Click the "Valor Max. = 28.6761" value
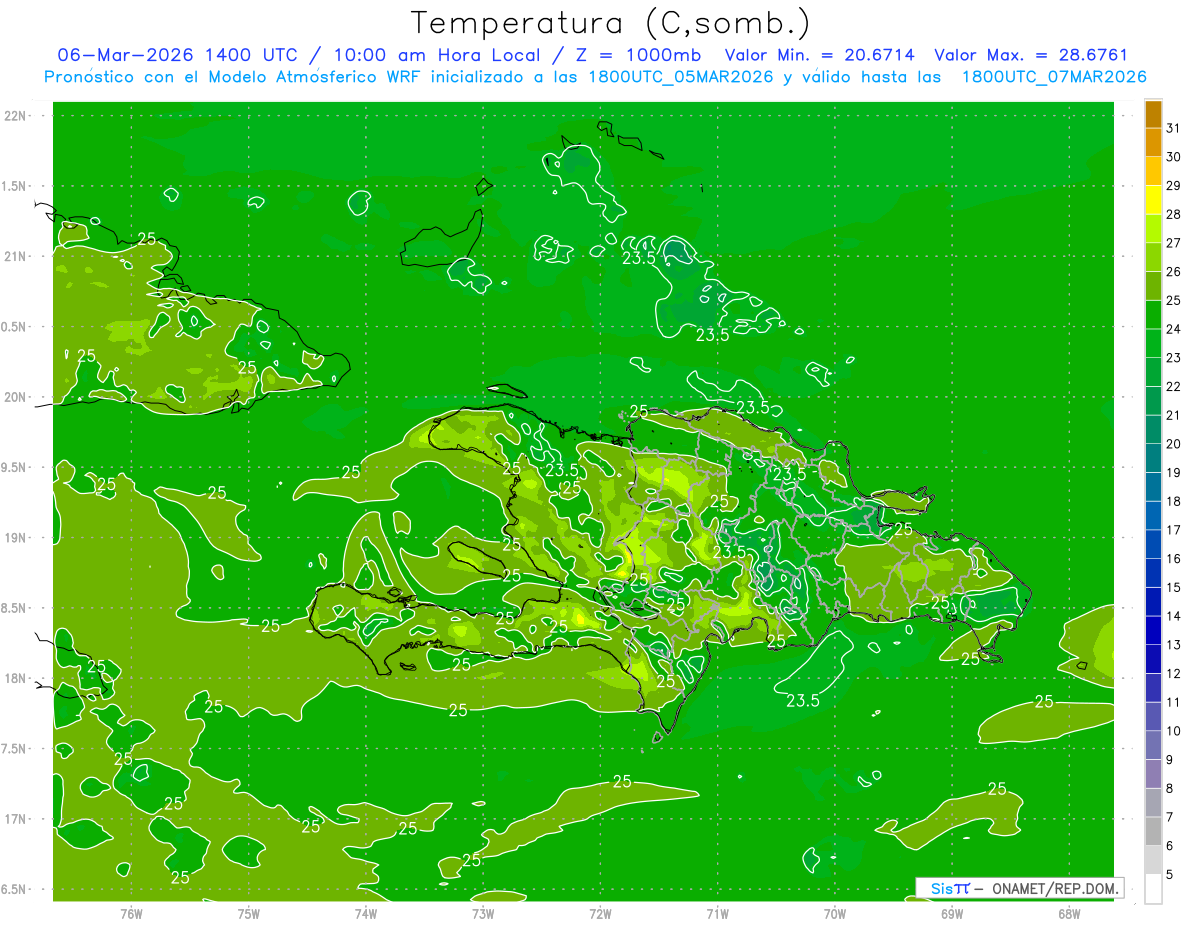1200x927 pixels. point(1031,55)
